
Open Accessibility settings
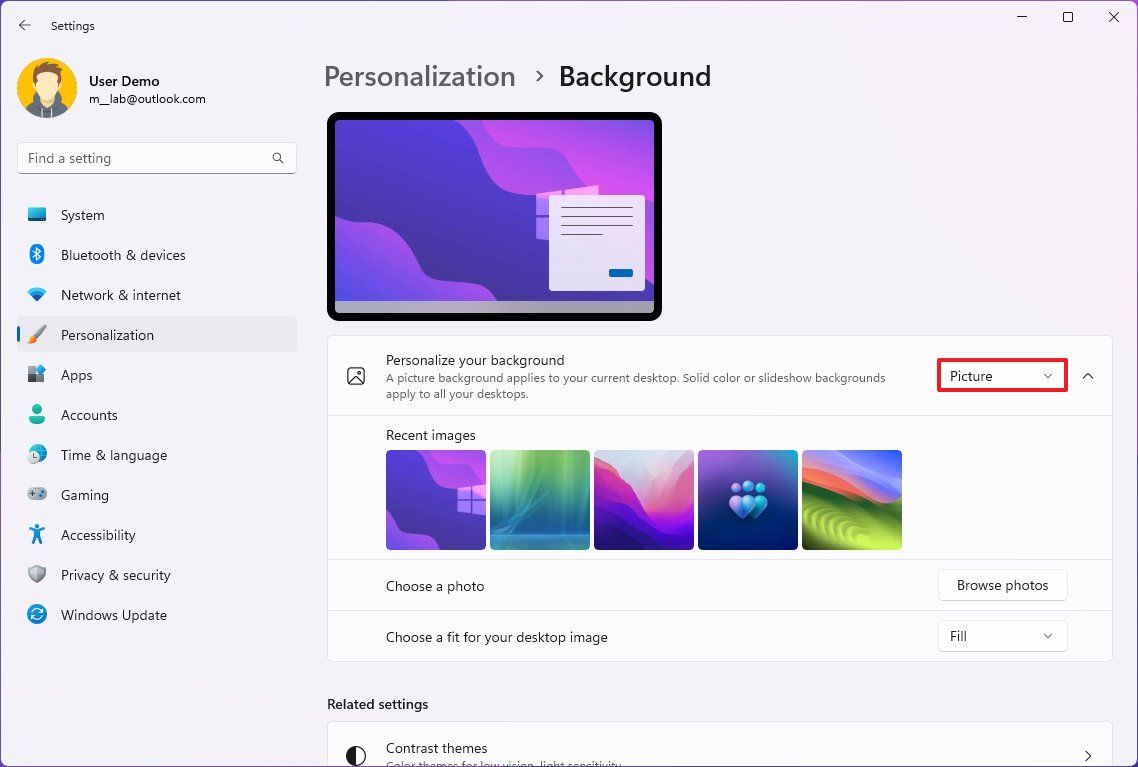97,535
